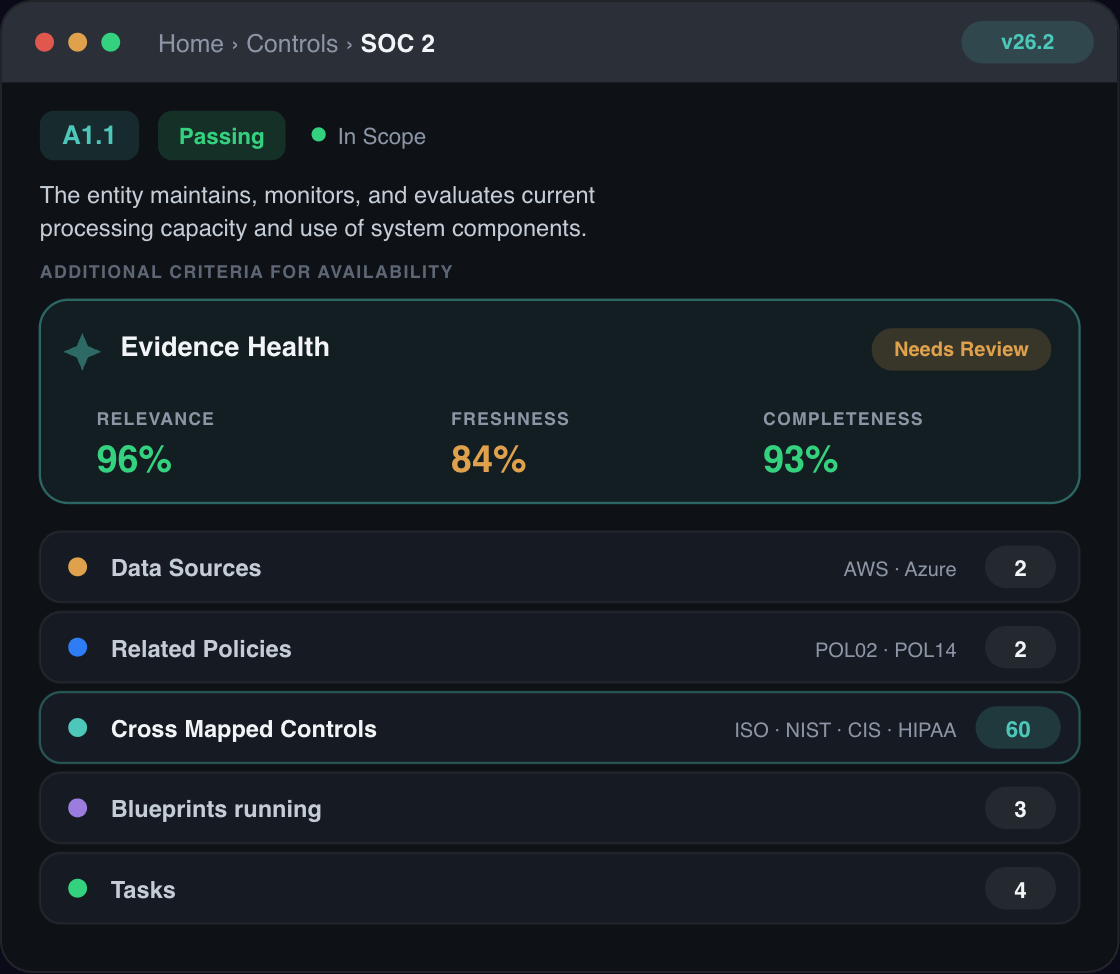Click the 60 count badge

pyautogui.click(x=1018, y=728)
